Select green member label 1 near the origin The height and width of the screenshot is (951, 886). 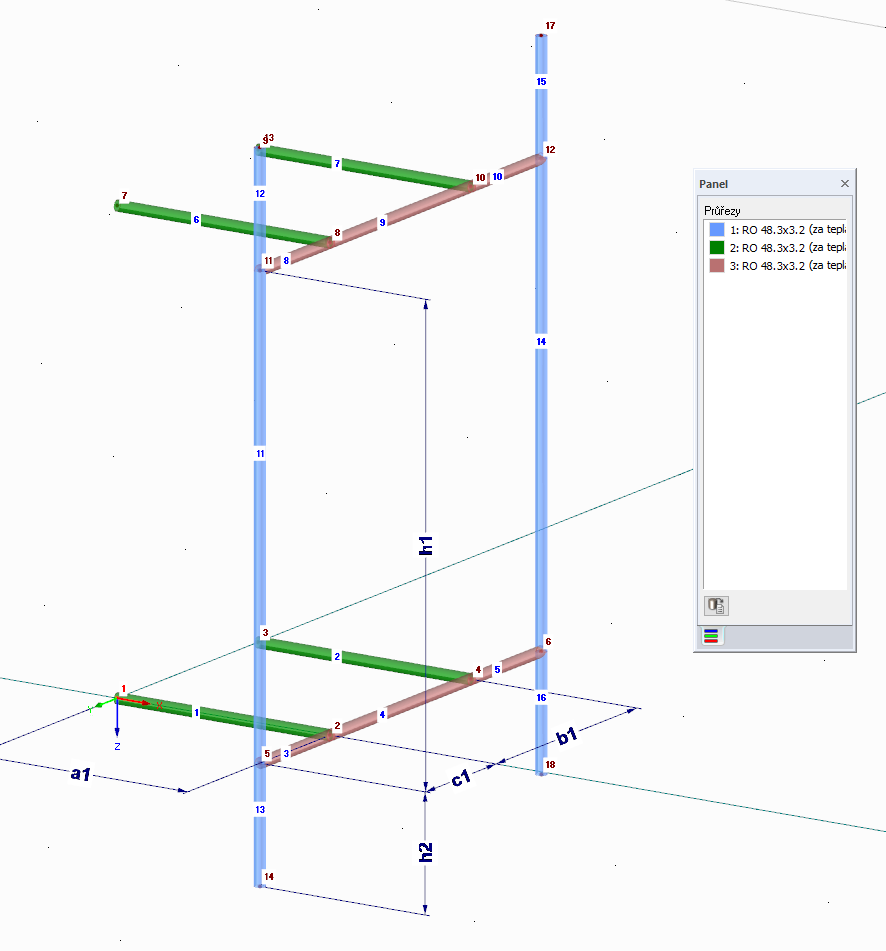(x=196, y=712)
